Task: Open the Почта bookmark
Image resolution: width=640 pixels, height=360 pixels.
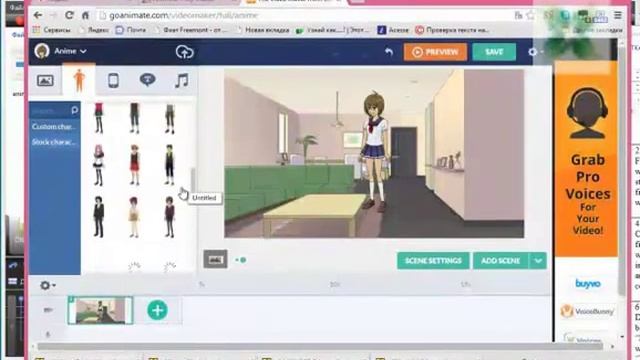Action: click(131, 30)
